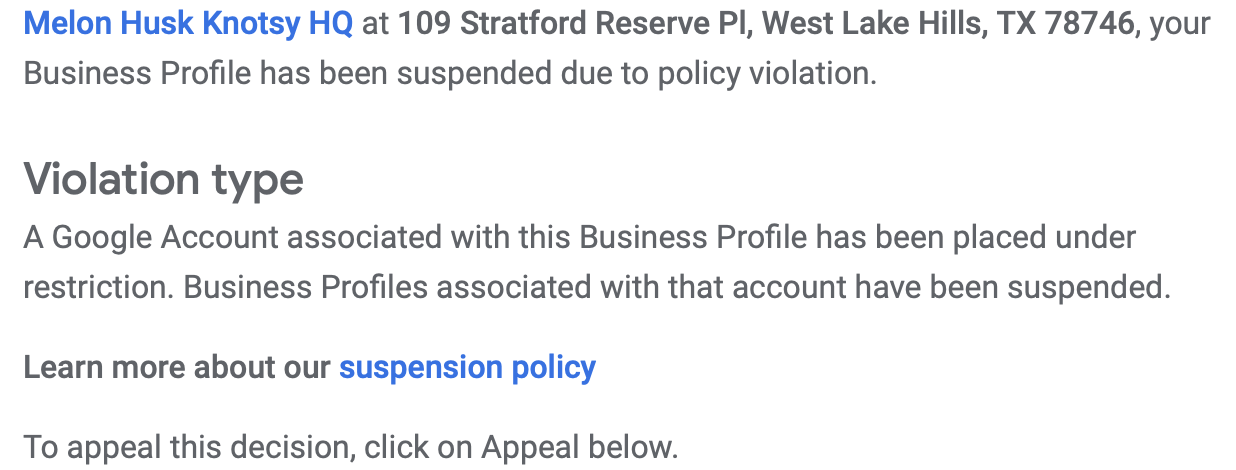Click the 'Google Account' text
1236x470 pixels.
point(166,237)
